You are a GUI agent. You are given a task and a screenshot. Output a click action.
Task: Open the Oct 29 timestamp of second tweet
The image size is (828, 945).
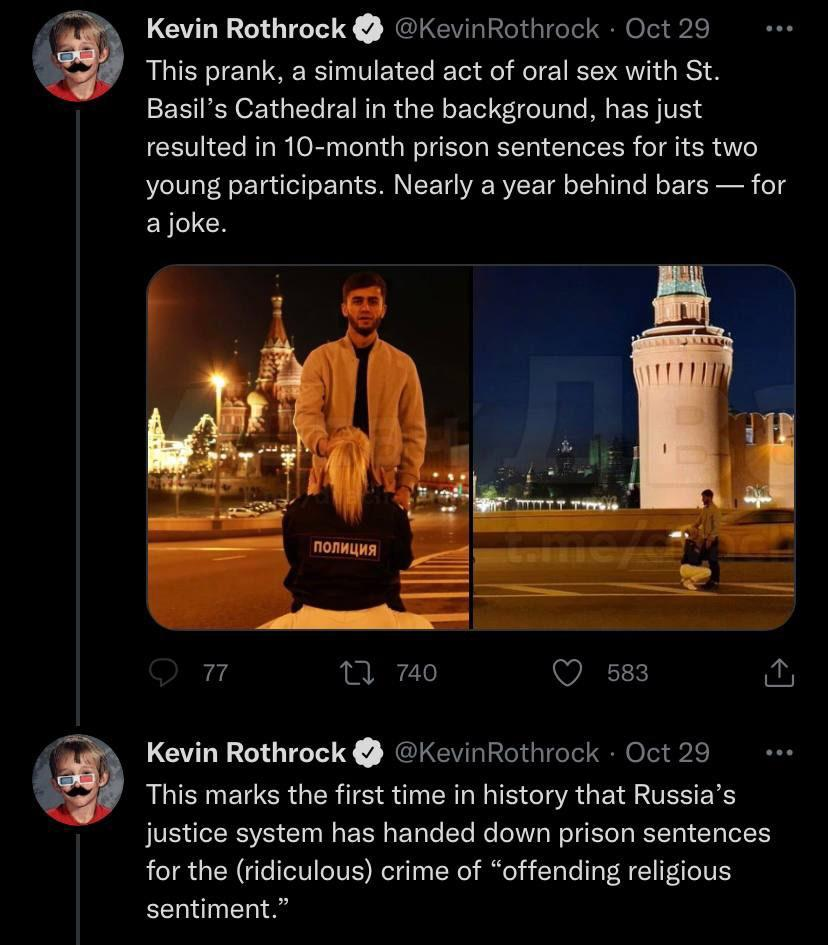point(667,753)
